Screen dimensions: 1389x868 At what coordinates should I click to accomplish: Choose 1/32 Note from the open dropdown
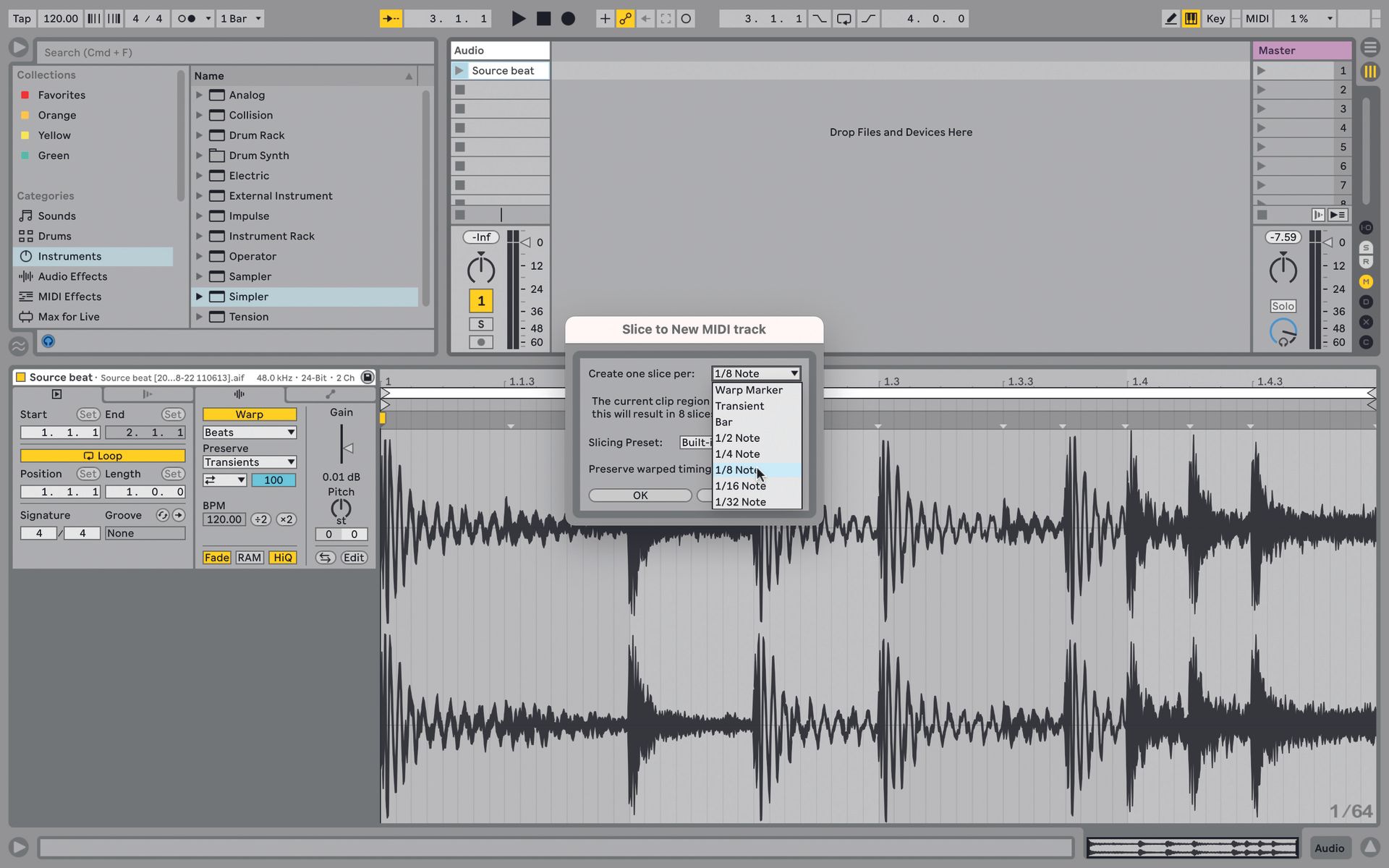740,501
